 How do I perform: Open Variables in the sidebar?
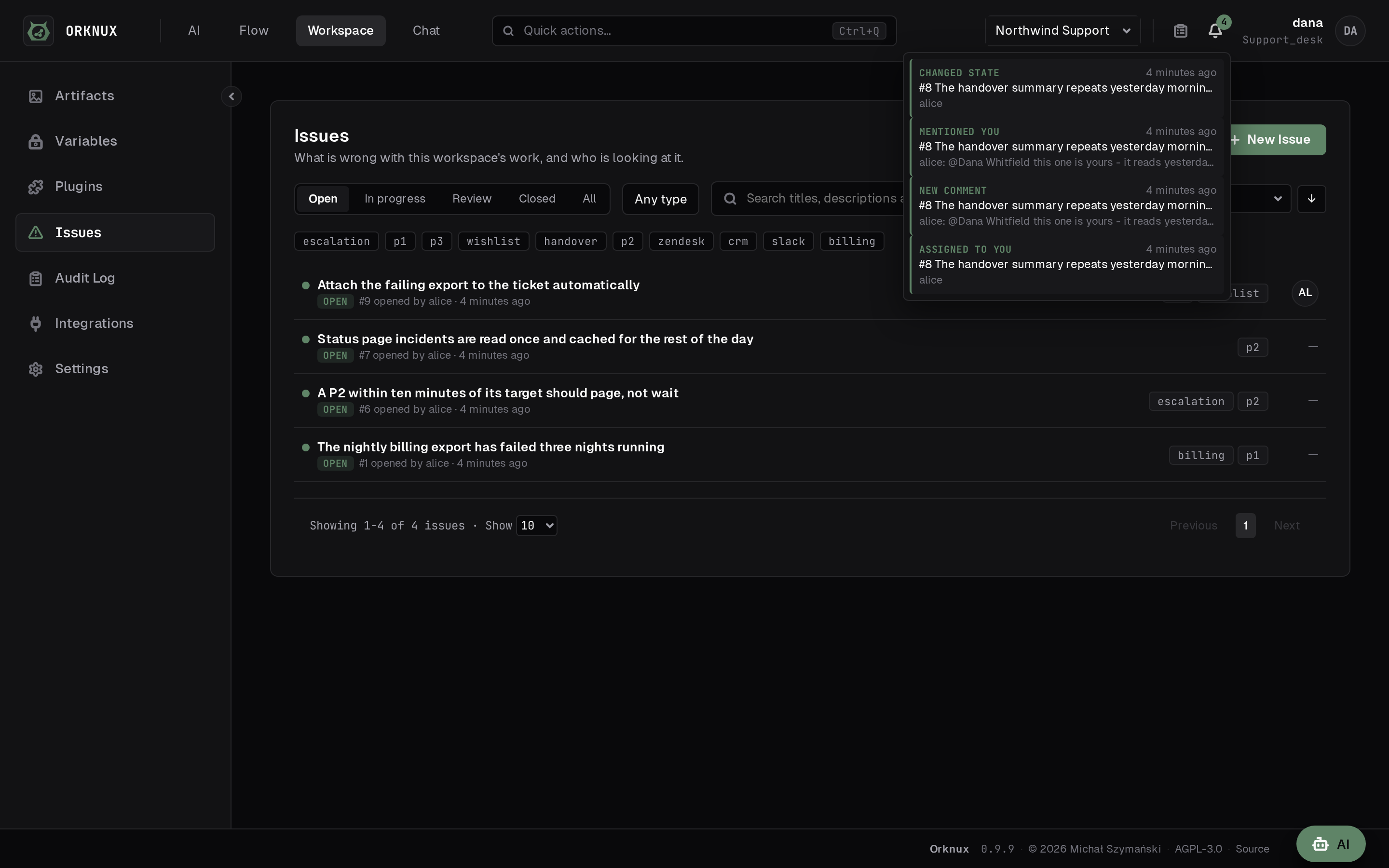[115, 141]
